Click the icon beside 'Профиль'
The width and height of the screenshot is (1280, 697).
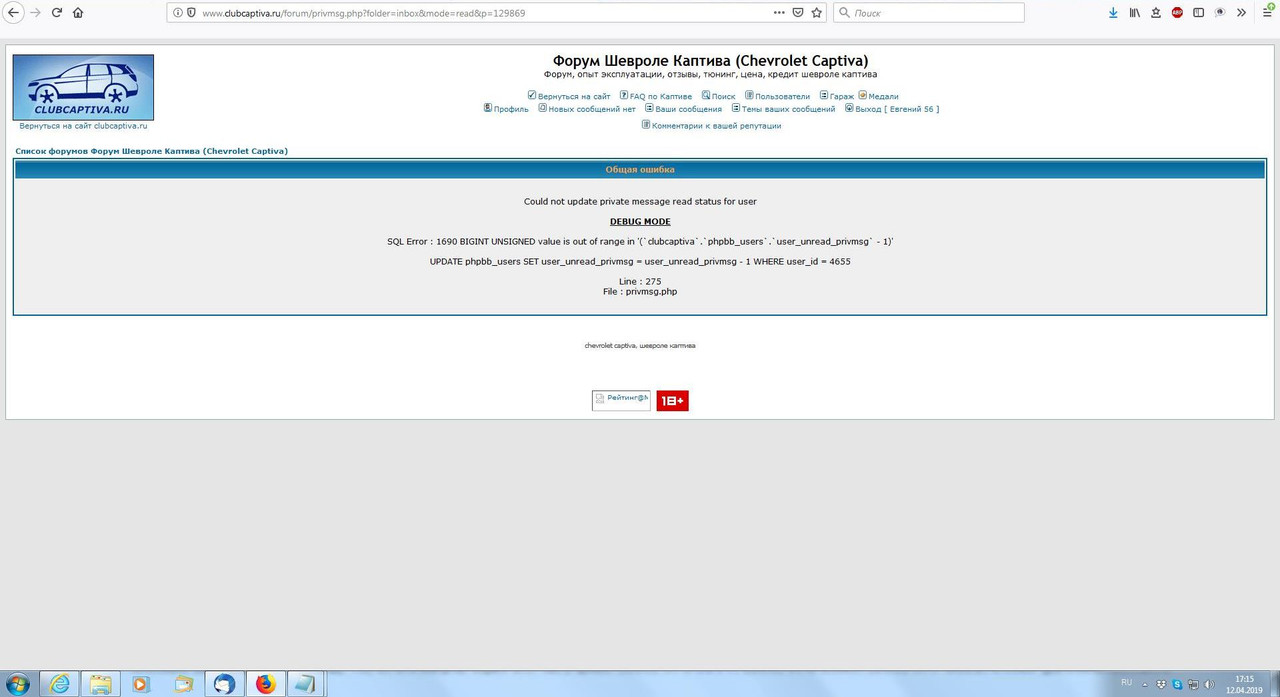click(x=488, y=108)
